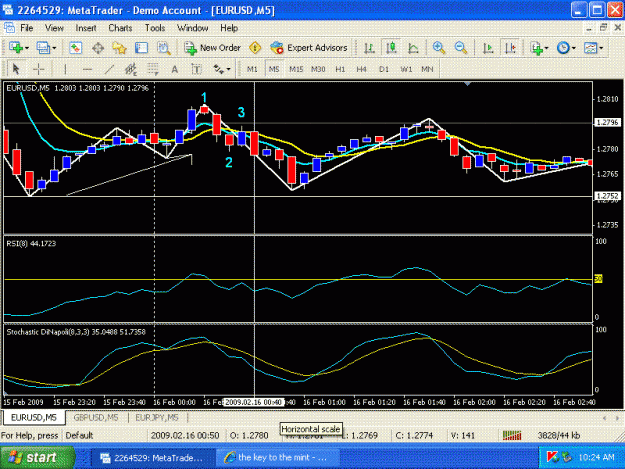This screenshot has height=469, width=625.
Task: Click the Start button on taskbar
Action: point(37,457)
